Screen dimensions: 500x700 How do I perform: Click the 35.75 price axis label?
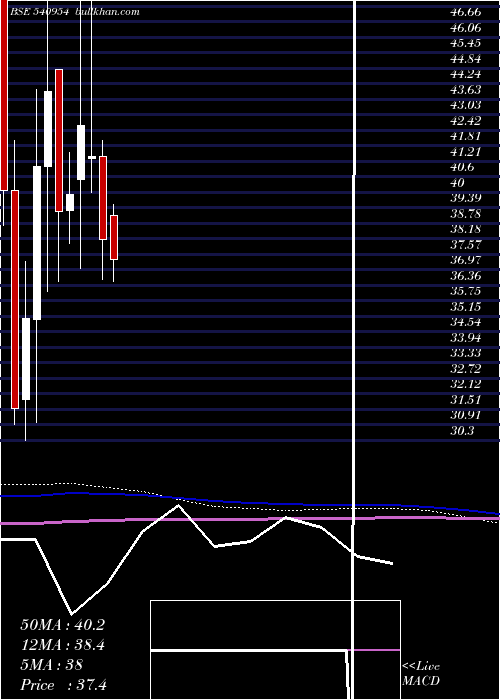466,291
